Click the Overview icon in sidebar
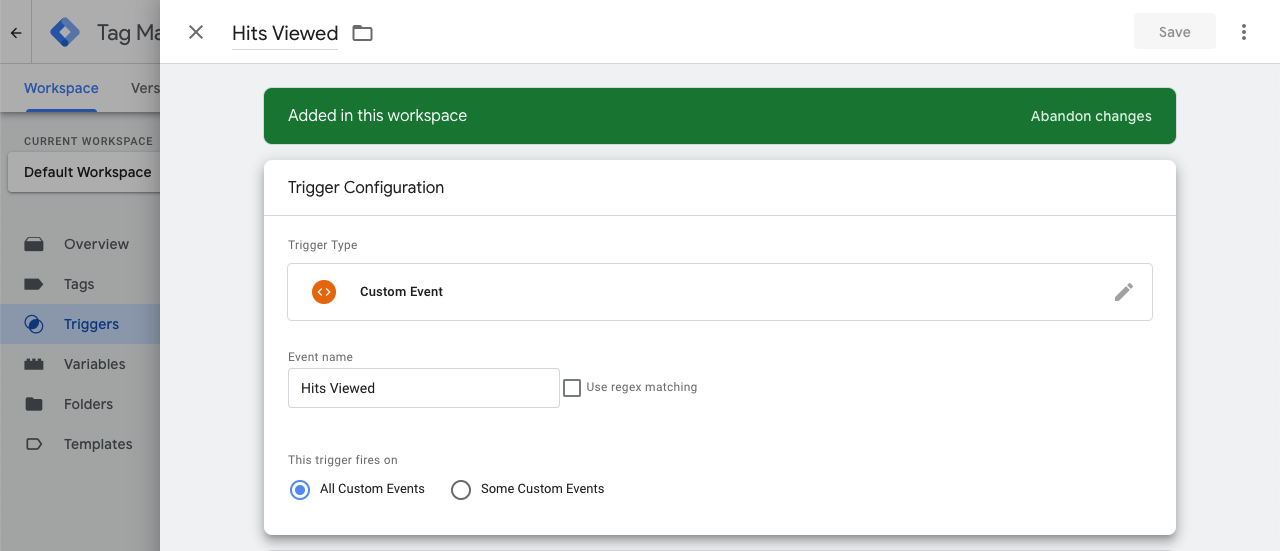1280x551 pixels. click(34, 244)
